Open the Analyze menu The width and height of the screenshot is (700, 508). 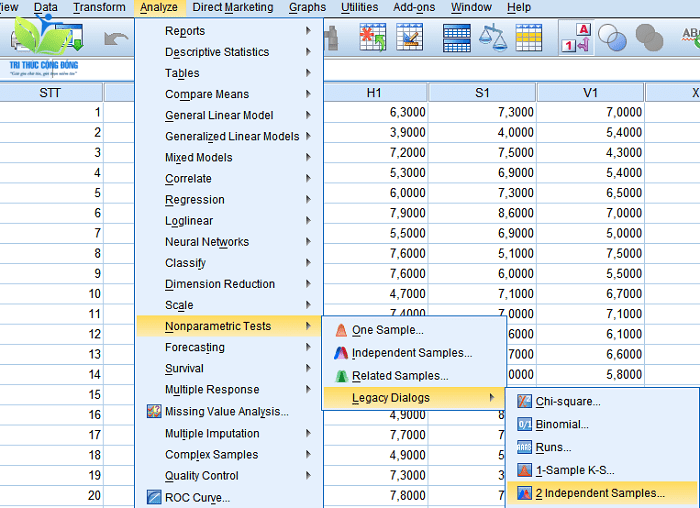click(158, 8)
